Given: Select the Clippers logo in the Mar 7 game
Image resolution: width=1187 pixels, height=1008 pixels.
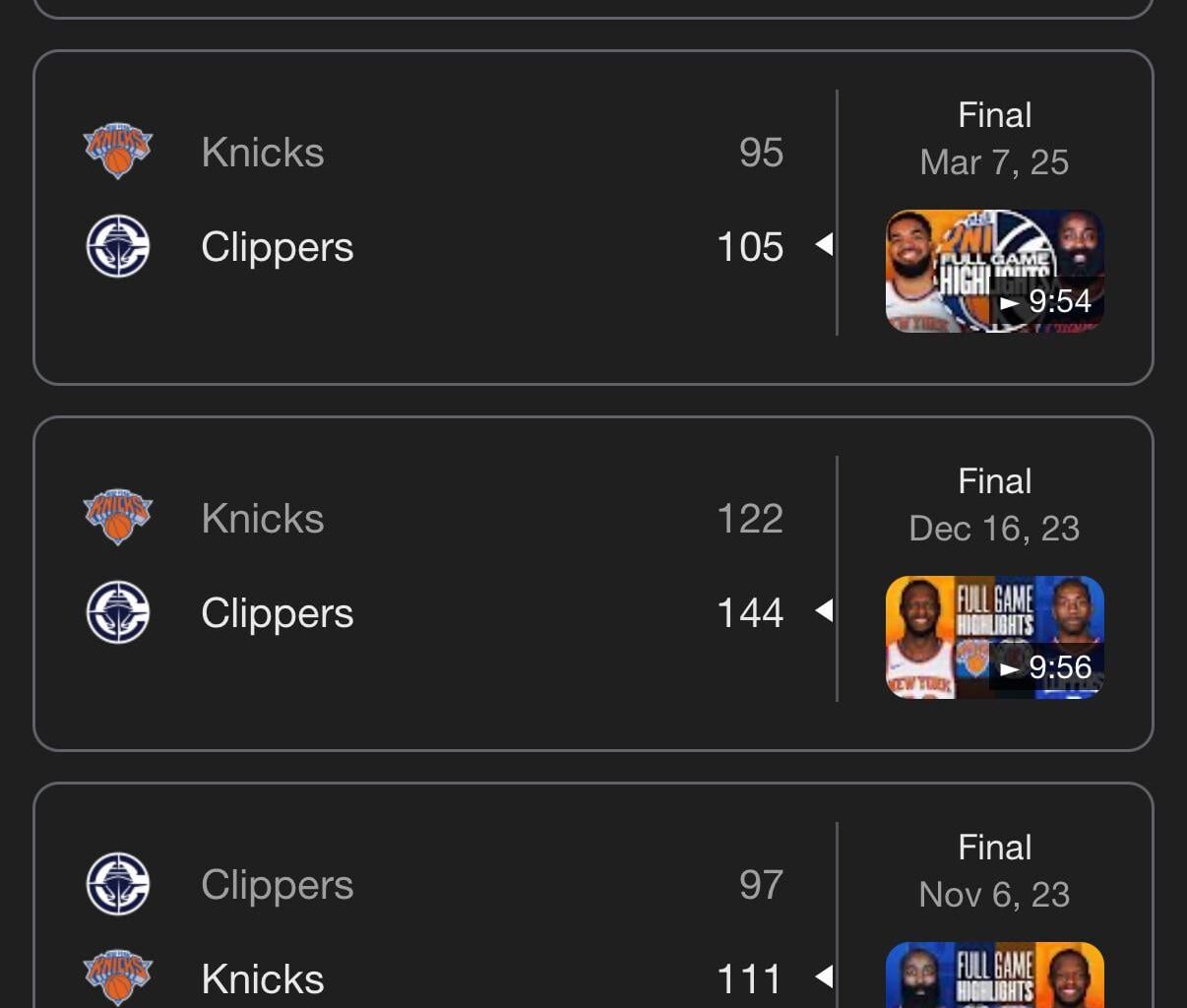Looking at the screenshot, I should click(x=118, y=247).
